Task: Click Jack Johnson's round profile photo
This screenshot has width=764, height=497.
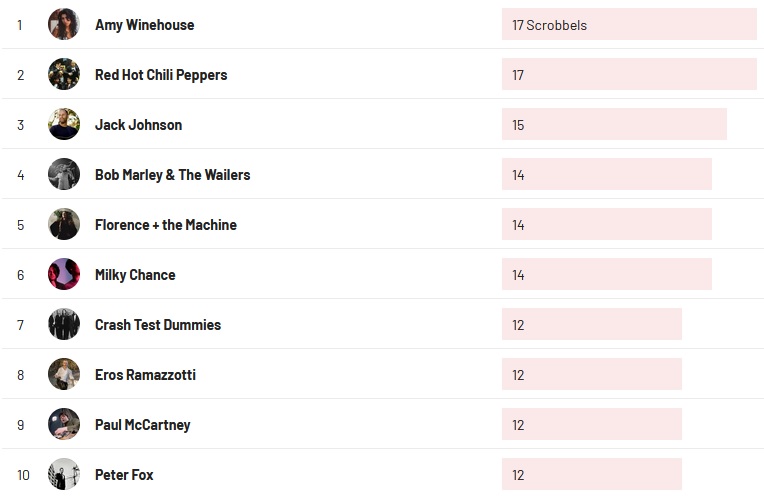Action: (64, 124)
